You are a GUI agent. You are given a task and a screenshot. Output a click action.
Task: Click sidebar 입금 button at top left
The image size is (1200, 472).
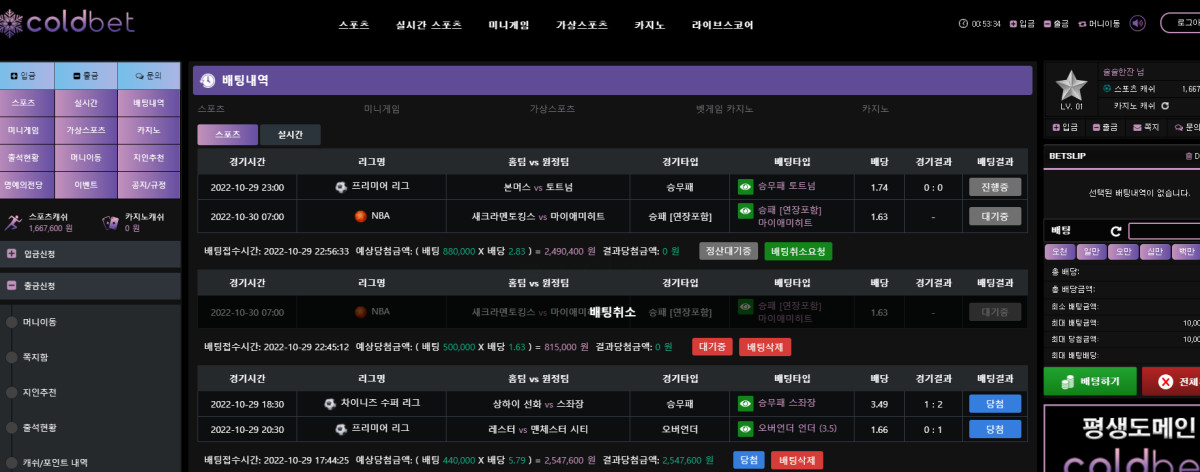[x=29, y=75]
